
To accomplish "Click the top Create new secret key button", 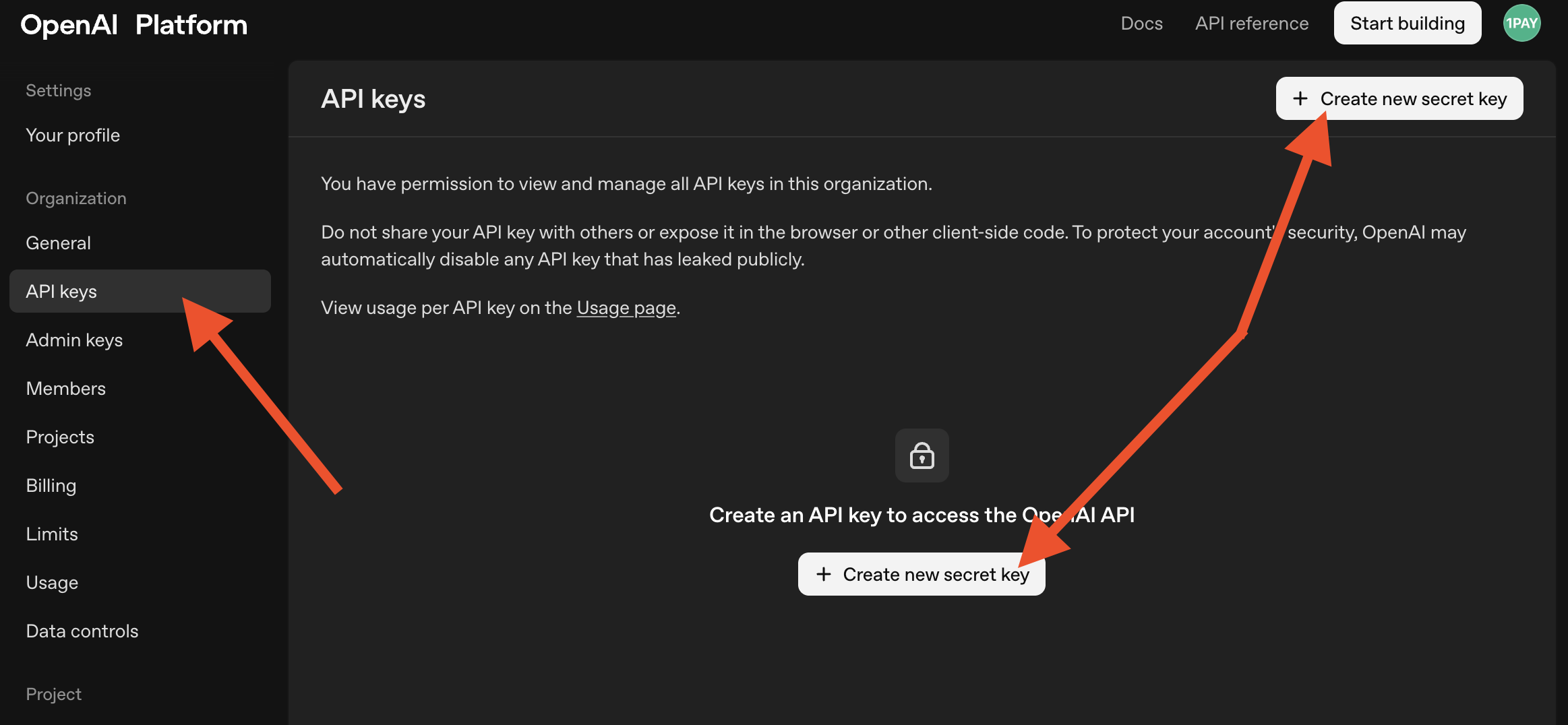I will click(x=1399, y=98).
